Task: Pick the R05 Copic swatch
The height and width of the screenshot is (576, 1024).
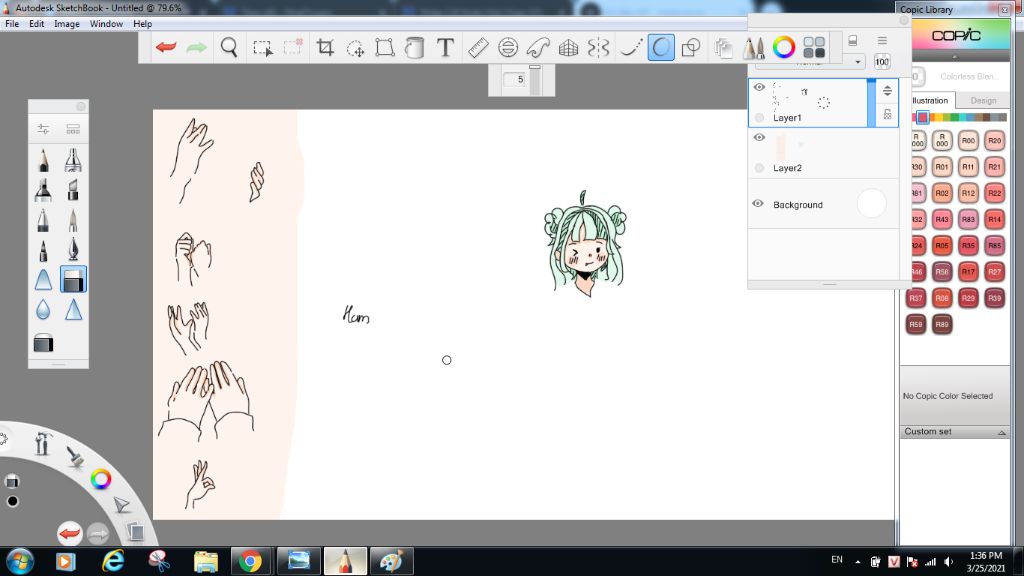Action: pyautogui.click(x=942, y=246)
